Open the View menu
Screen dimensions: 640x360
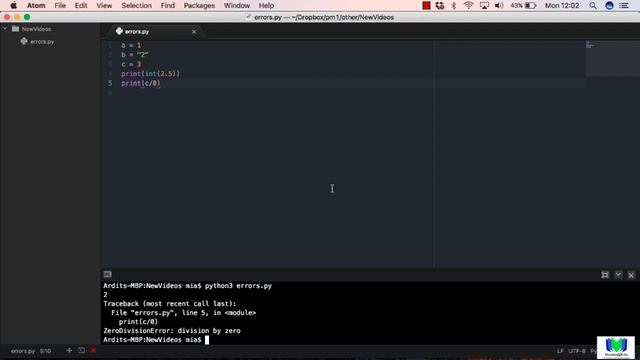coord(104,5)
